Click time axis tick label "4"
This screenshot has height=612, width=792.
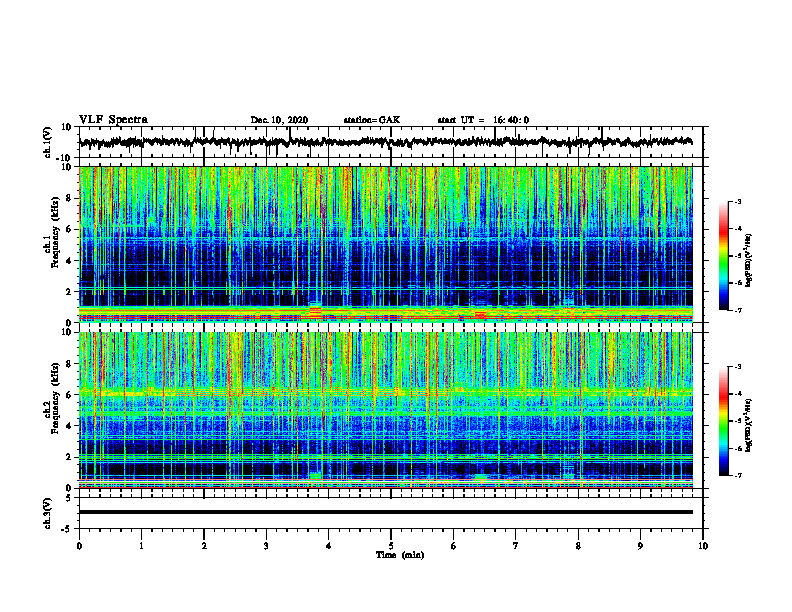(x=329, y=546)
